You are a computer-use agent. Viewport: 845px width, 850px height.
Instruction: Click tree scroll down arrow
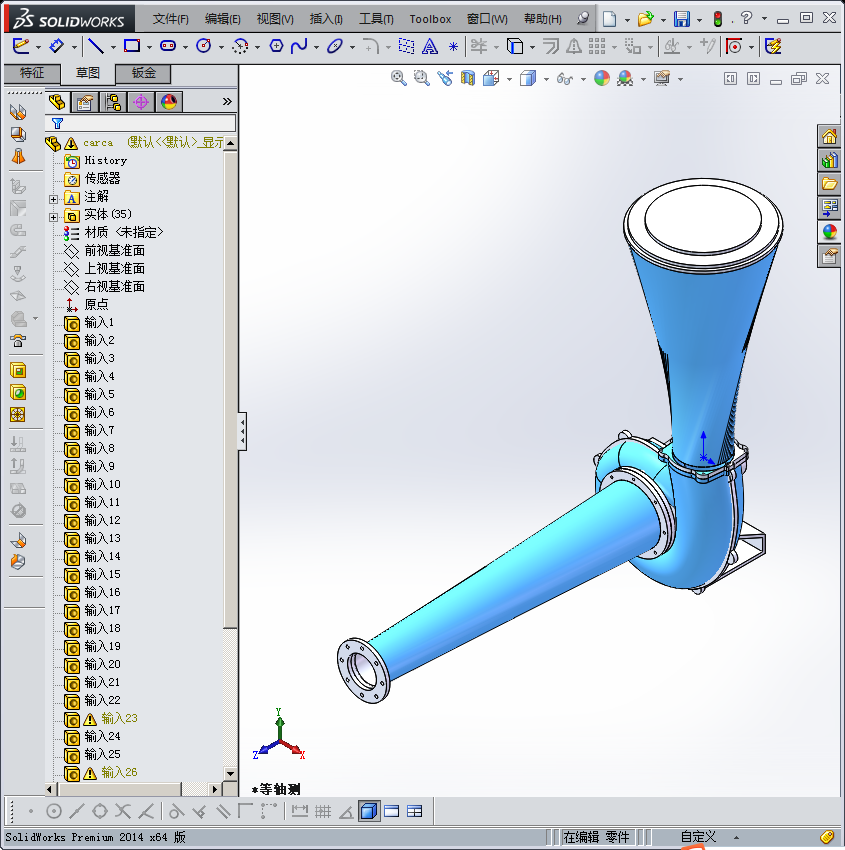(x=230, y=774)
